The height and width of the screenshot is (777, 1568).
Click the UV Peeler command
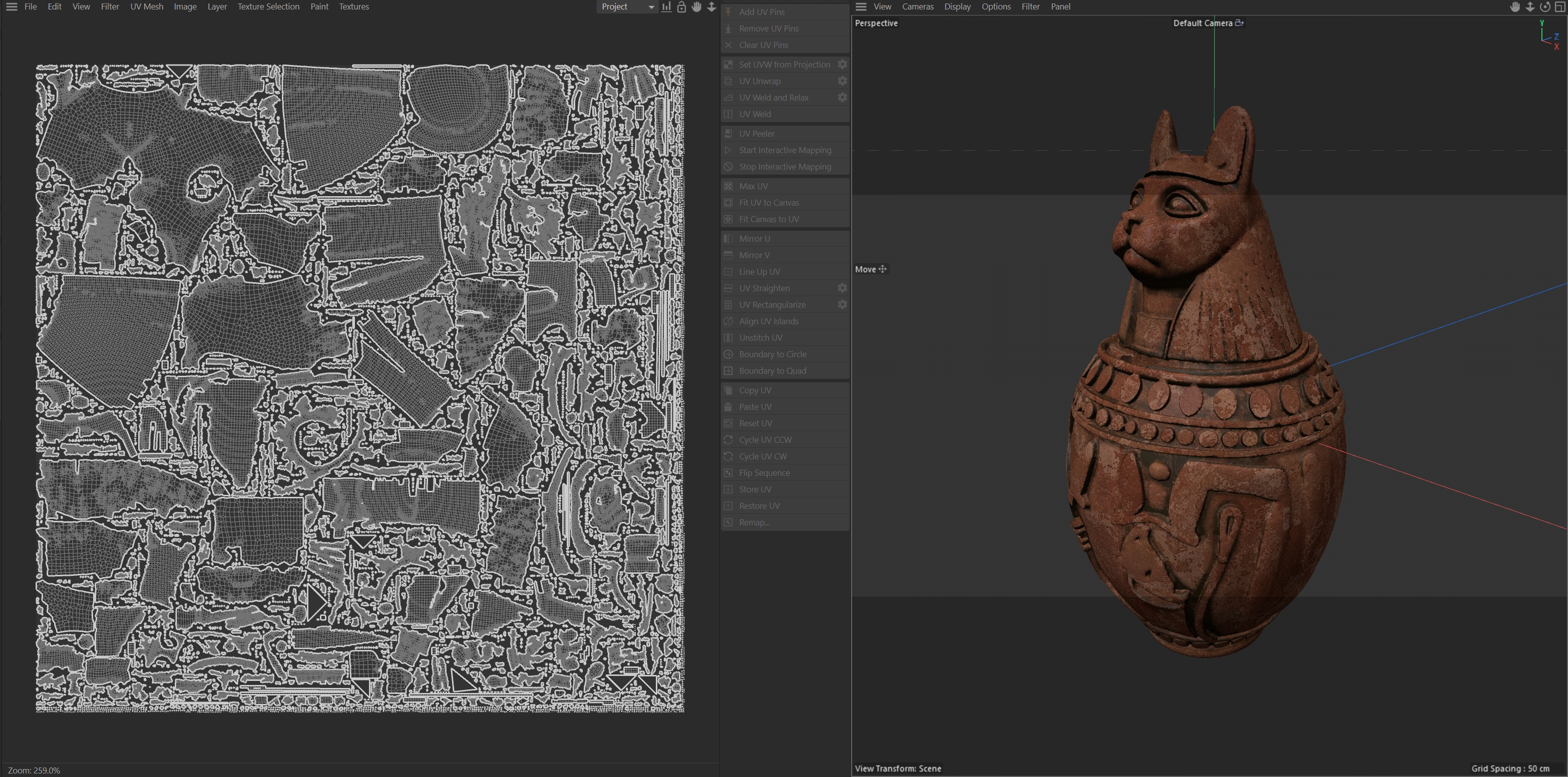point(756,133)
